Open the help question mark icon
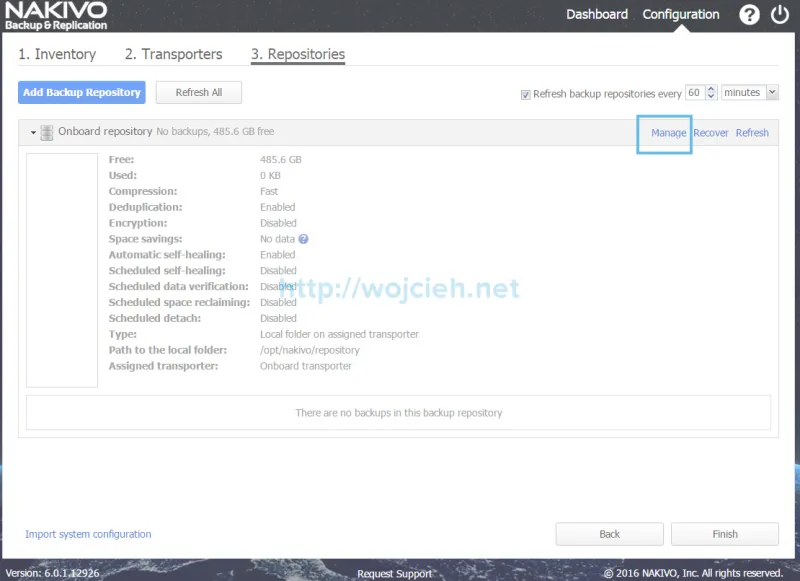Image resolution: width=800 pixels, height=581 pixels. [749, 14]
